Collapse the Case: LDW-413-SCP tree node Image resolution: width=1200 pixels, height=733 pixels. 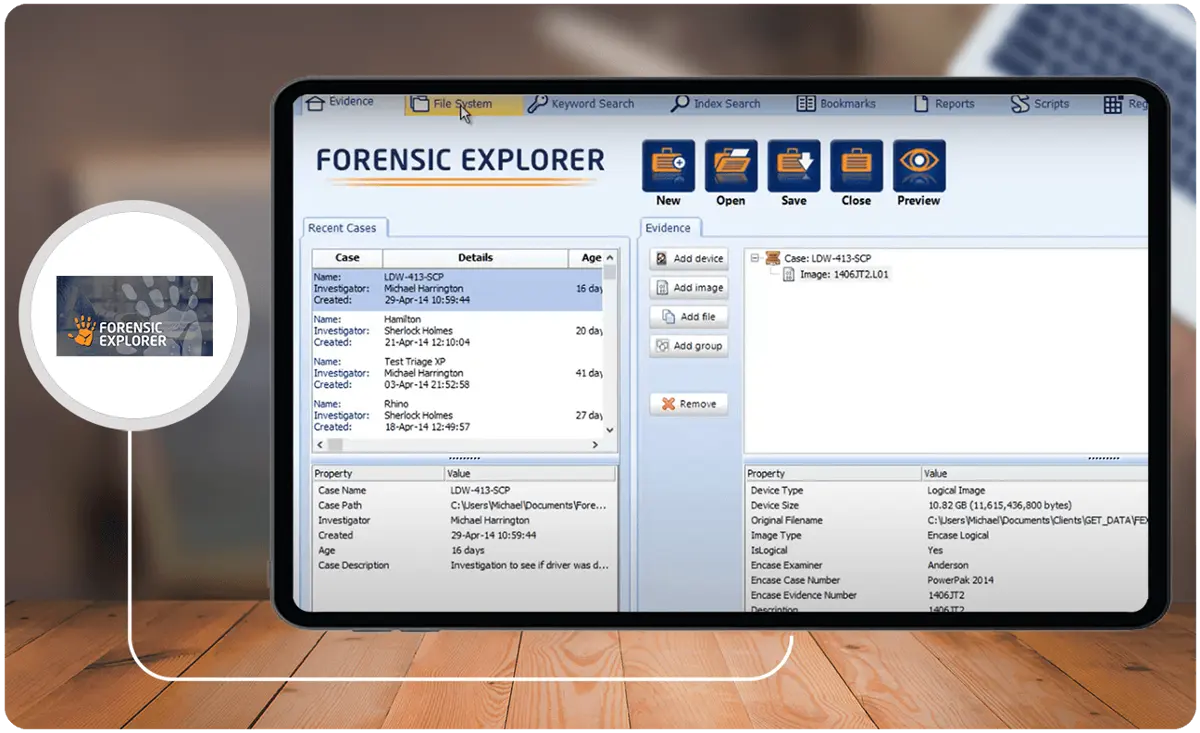pos(756,258)
